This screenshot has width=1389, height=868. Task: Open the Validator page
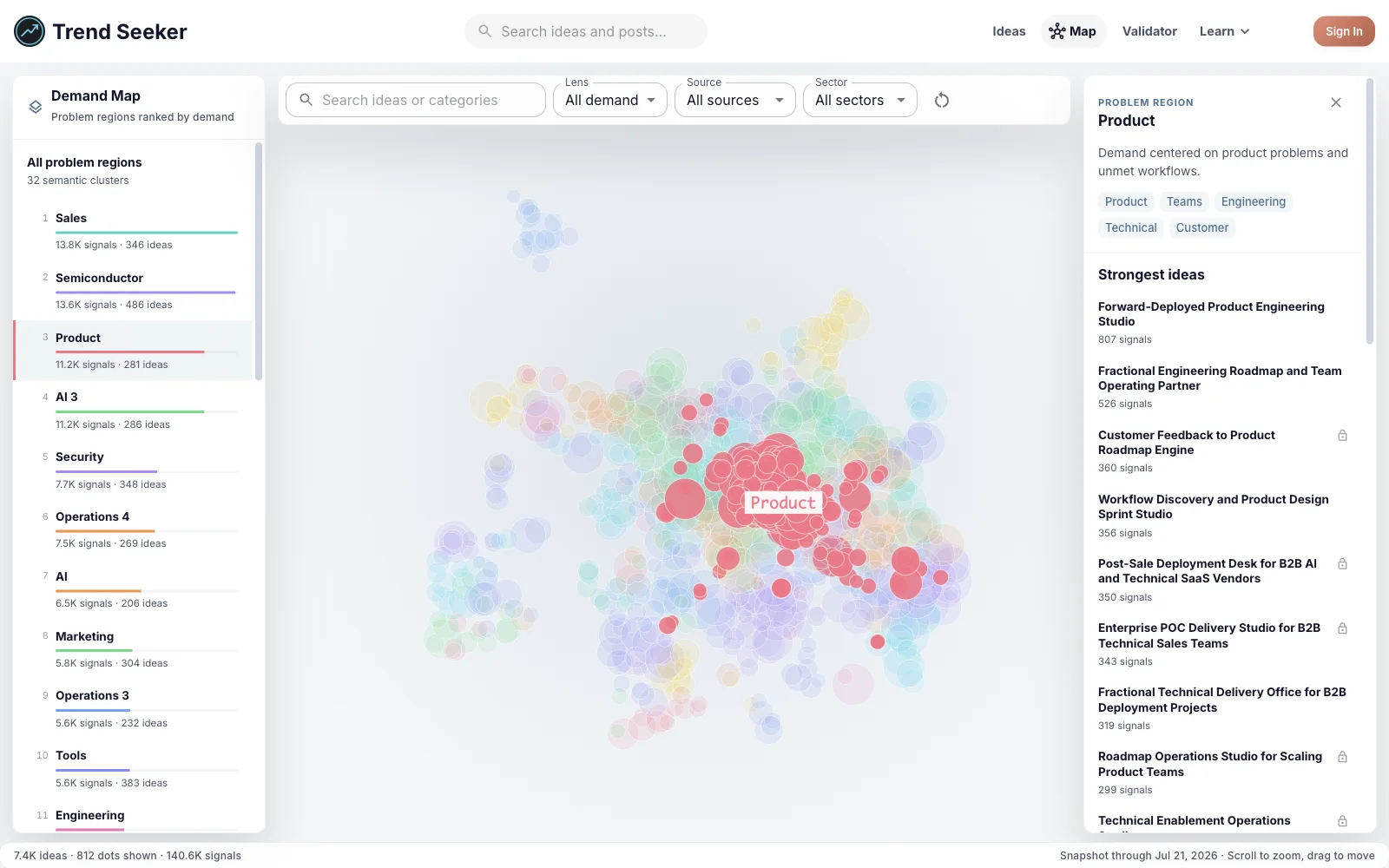pos(1149,31)
